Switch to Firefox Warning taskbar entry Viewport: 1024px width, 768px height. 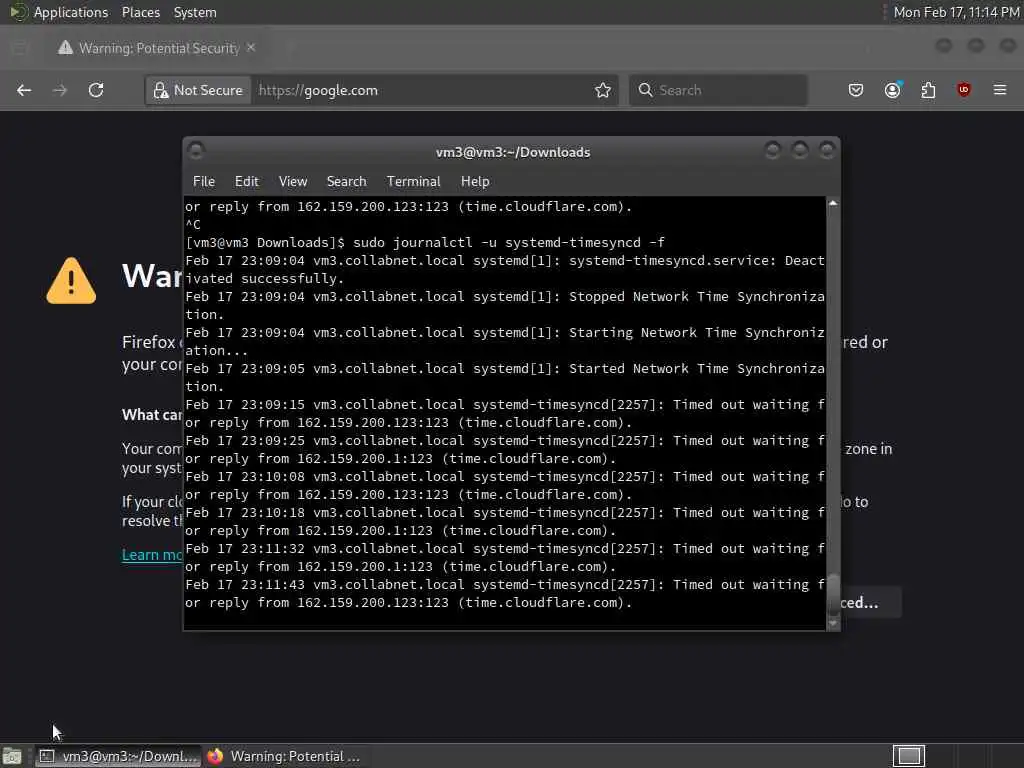(283, 756)
